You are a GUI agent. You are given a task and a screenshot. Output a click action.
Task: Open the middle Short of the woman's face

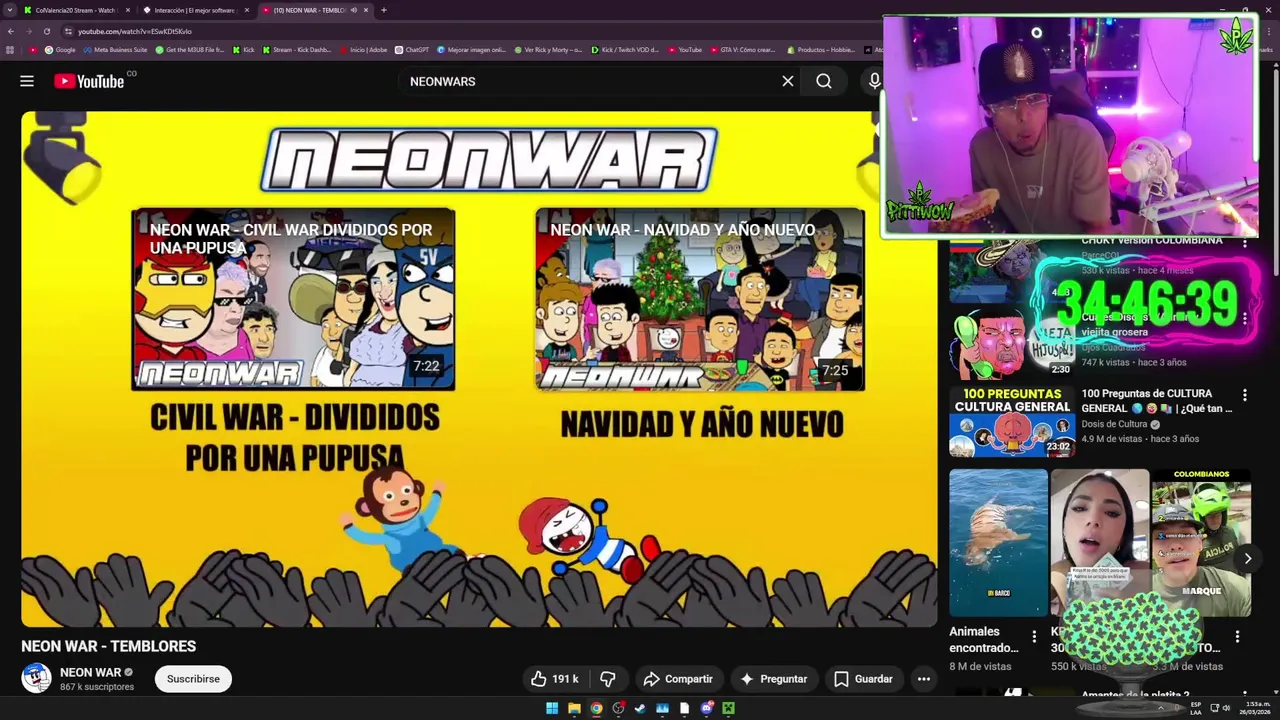click(1099, 543)
